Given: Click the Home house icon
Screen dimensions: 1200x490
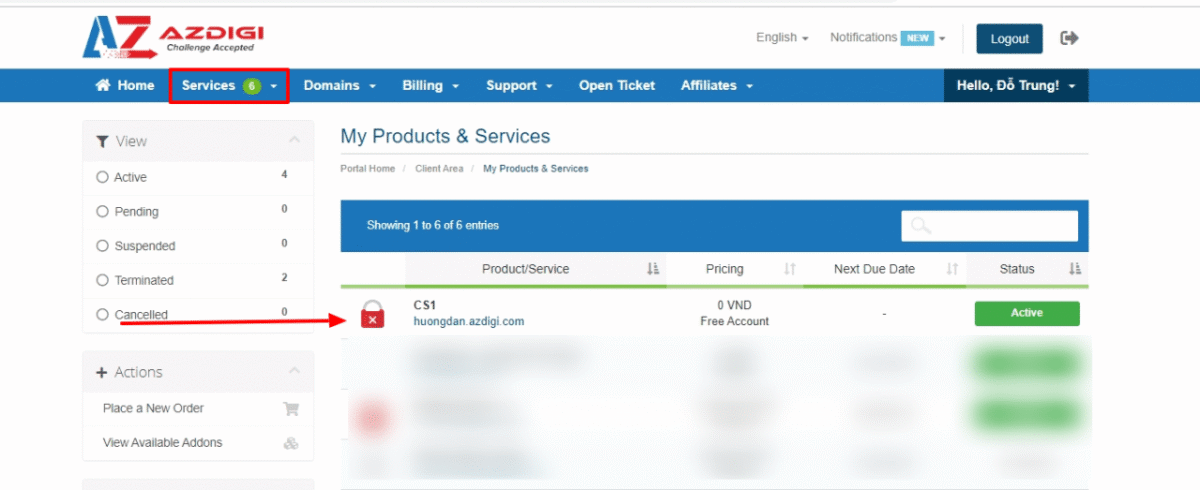Looking at the screenshot, I should click(x=102, y=86).
